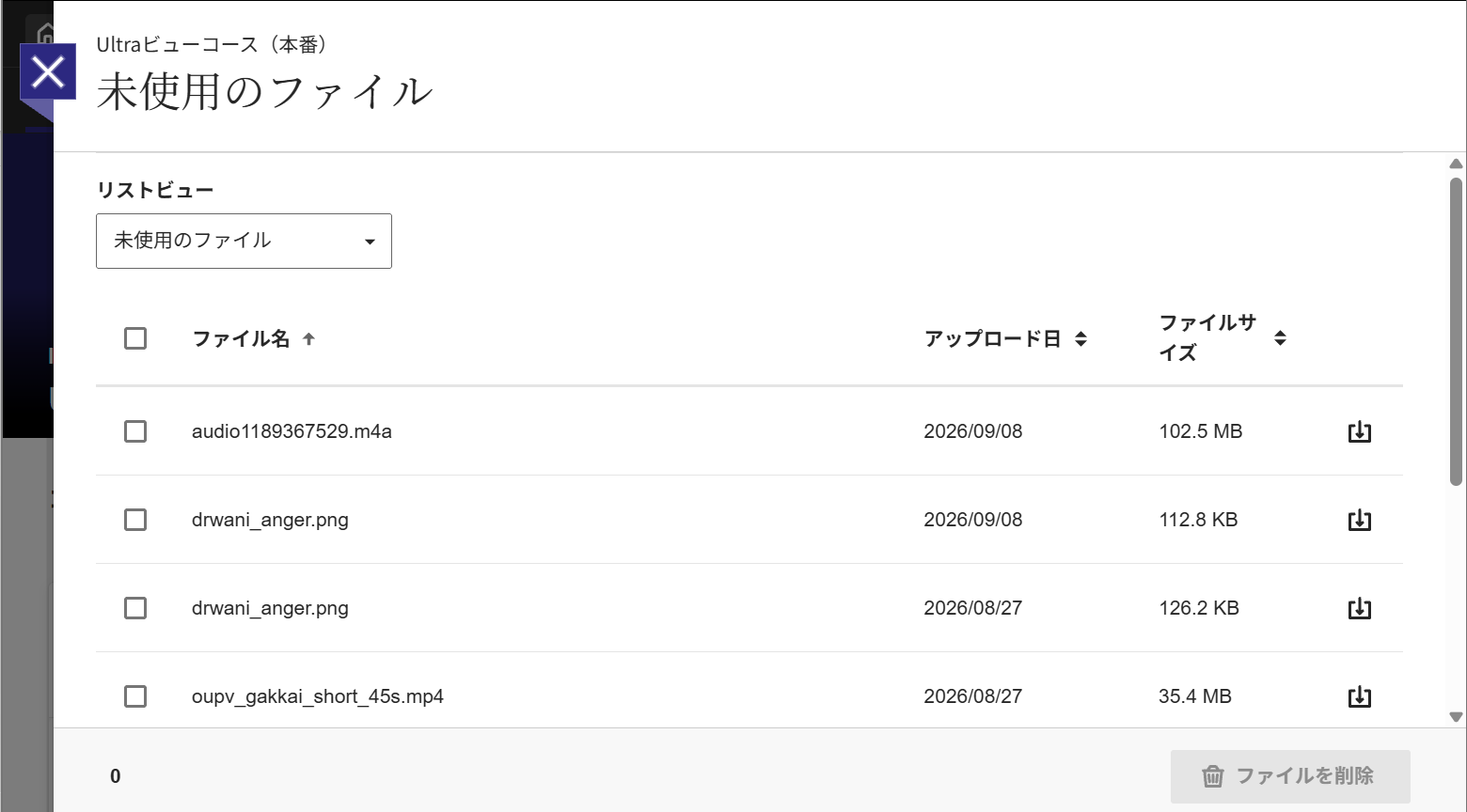Toggle the select-all checkbox in header
1467x812 pixels.
[135, 338]
